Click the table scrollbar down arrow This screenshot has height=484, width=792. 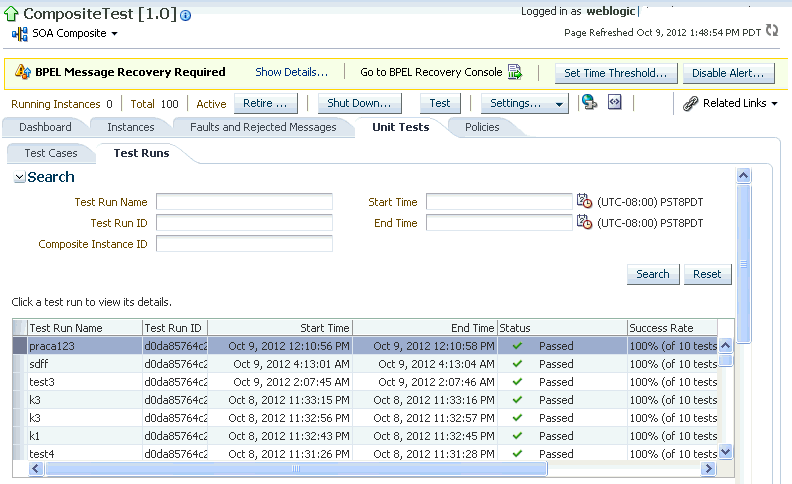coord(725,452)
